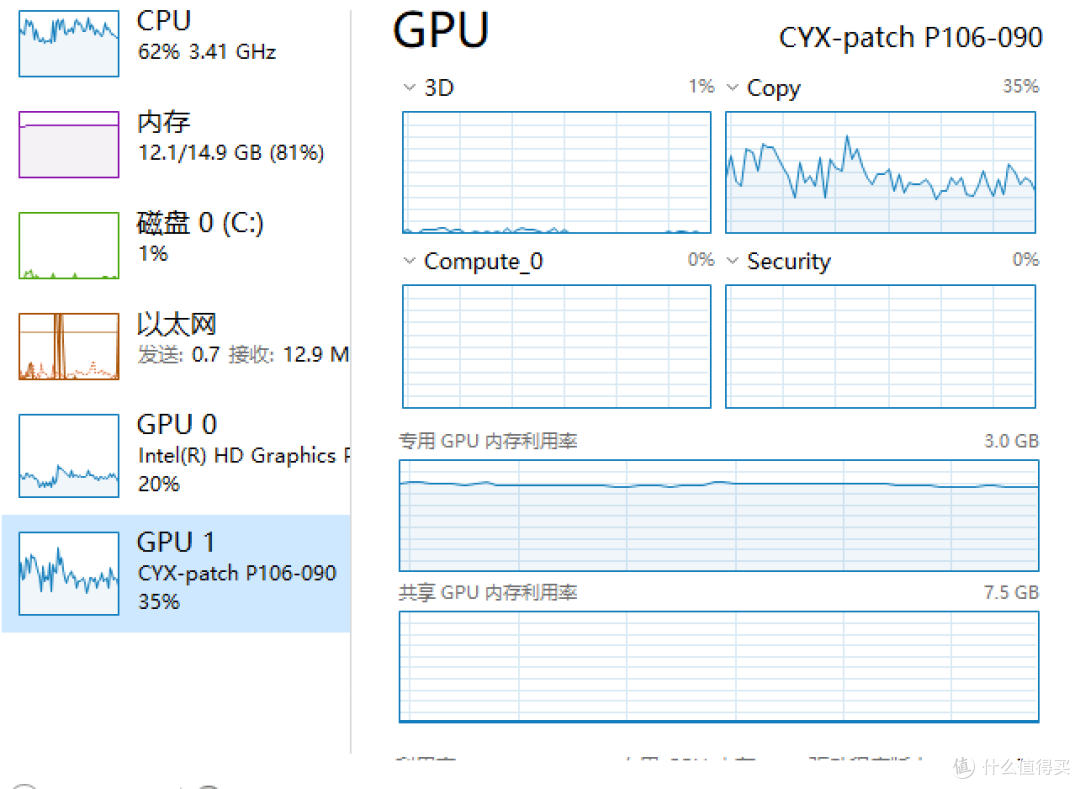Open the 3D engine dropdown chevron
The height and width of the screenshot is (789, 1080).
pyautogui.click(x=409, y=88)
